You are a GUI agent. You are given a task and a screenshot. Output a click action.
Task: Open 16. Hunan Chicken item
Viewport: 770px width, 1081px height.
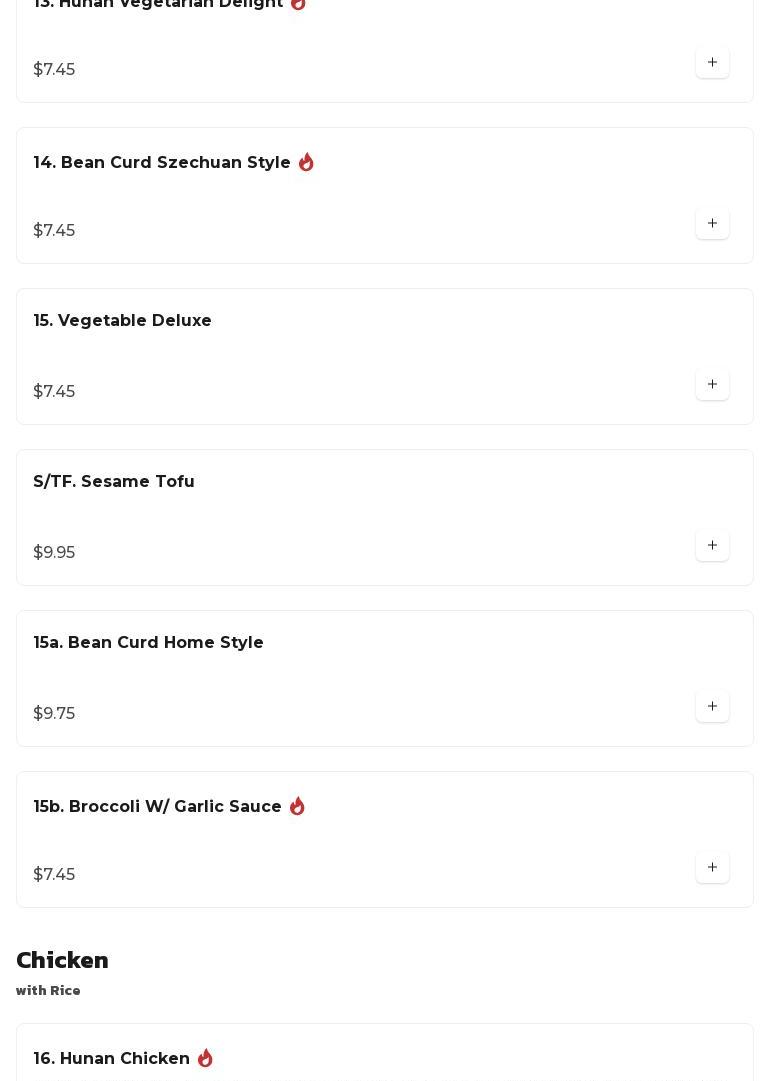point(112,1059)
